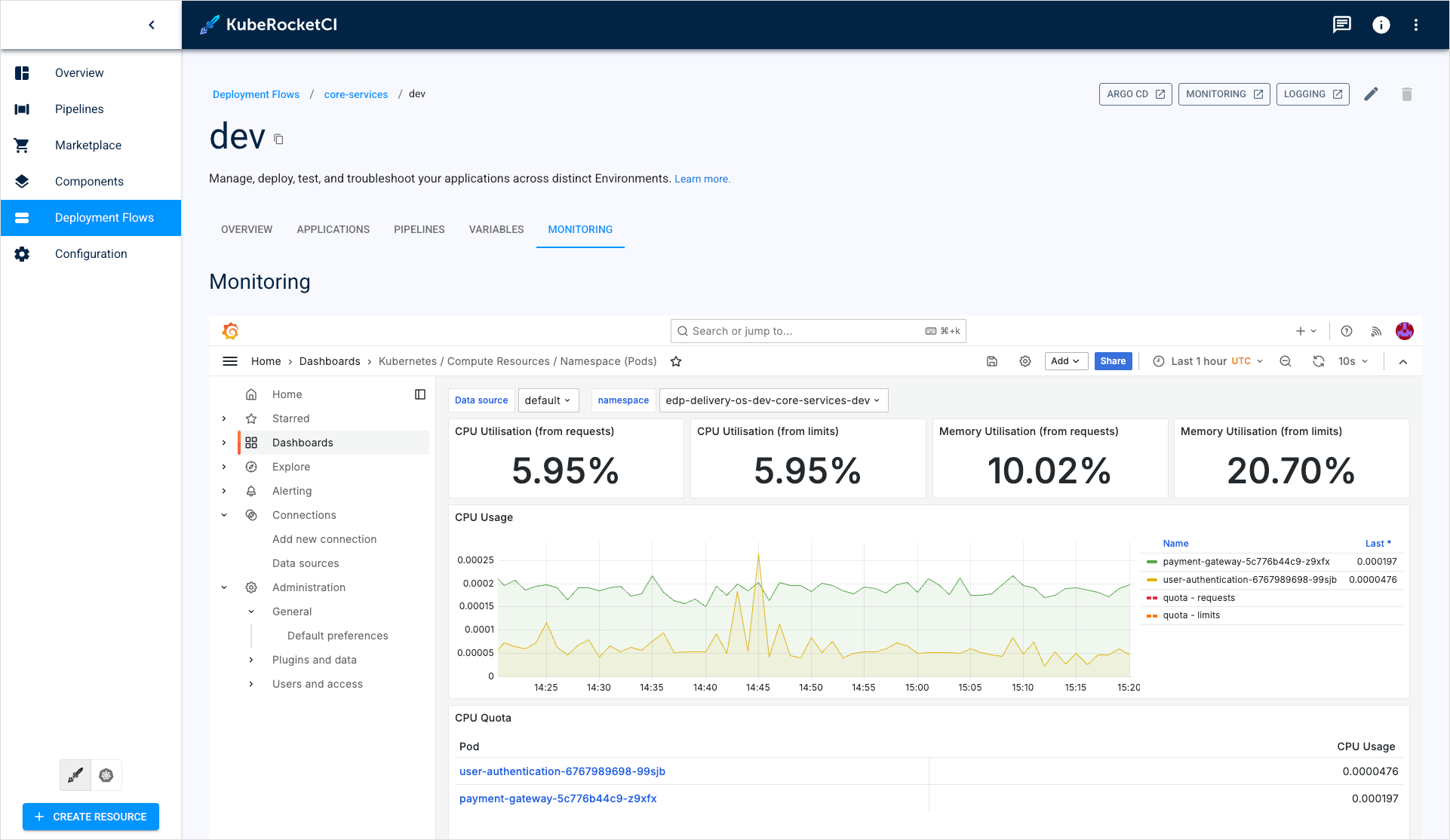Click the refresh dashboard icon
Viewport: 1450px width, 840px height.
point(1319,361)
